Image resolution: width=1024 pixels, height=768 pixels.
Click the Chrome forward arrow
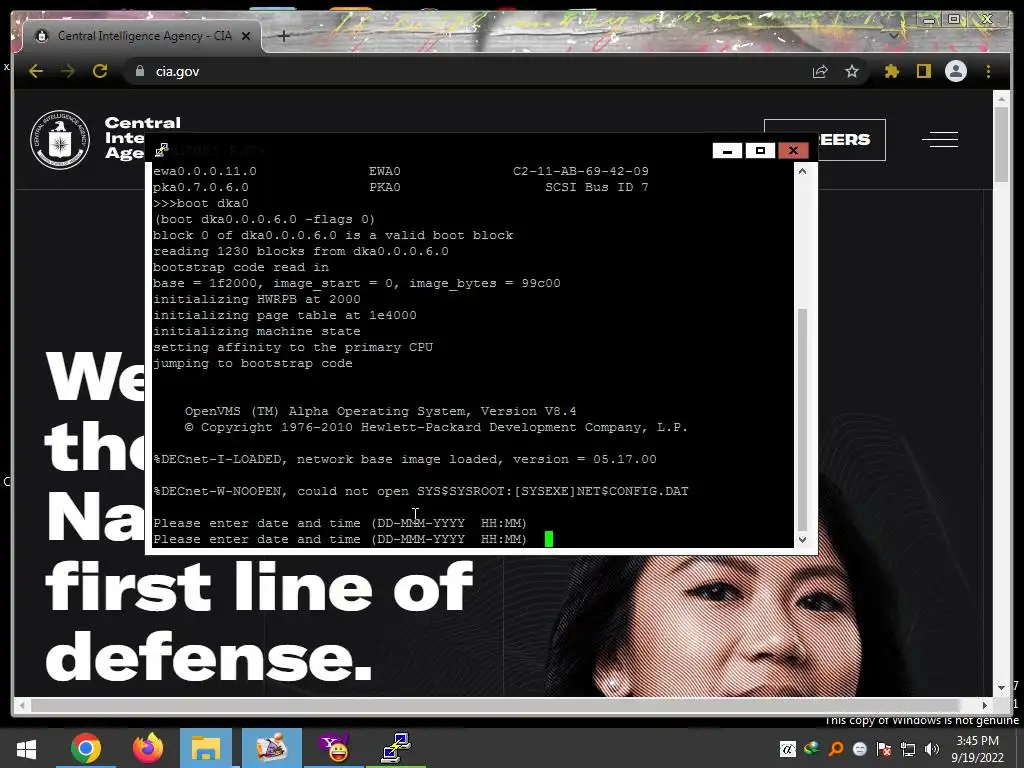[x=68, y=71]
